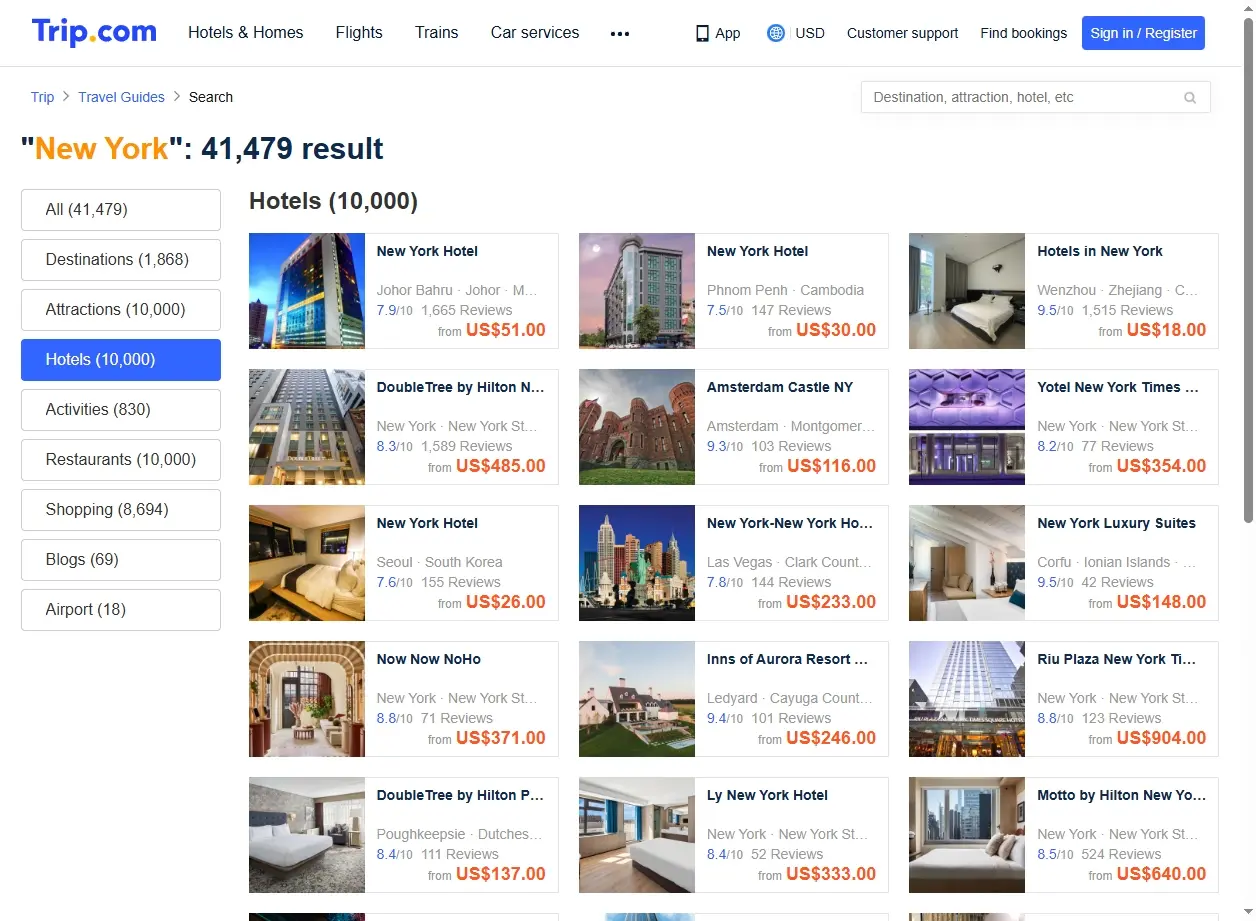This screenshot has width=1256, height=921.
Task: Select Airport (18) filter
Action: pyautogui.click(x=121, y=610)
